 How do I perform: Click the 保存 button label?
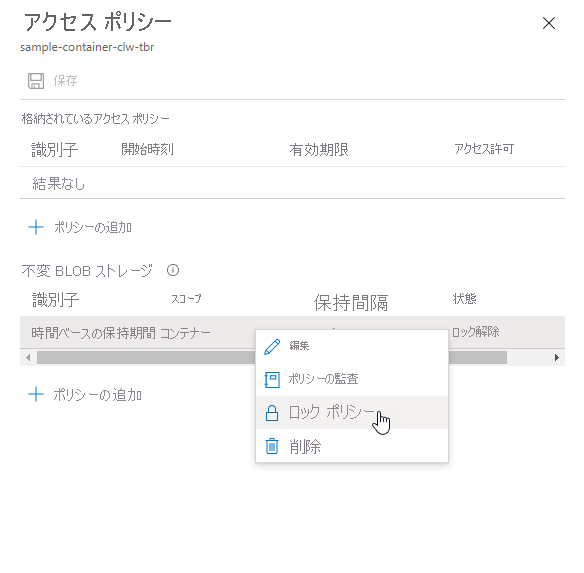pos(66,80)
